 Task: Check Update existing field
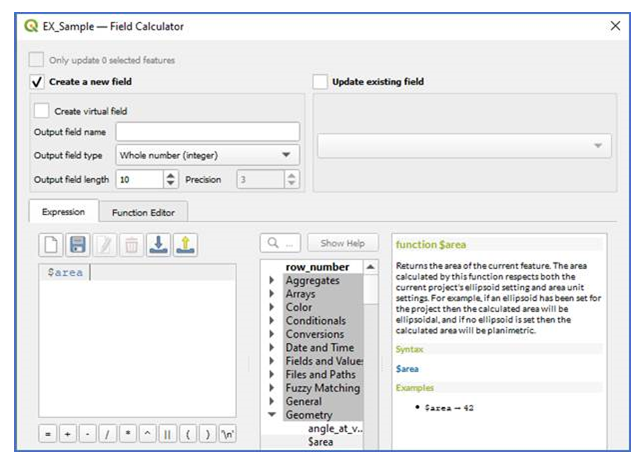(320, 82)
